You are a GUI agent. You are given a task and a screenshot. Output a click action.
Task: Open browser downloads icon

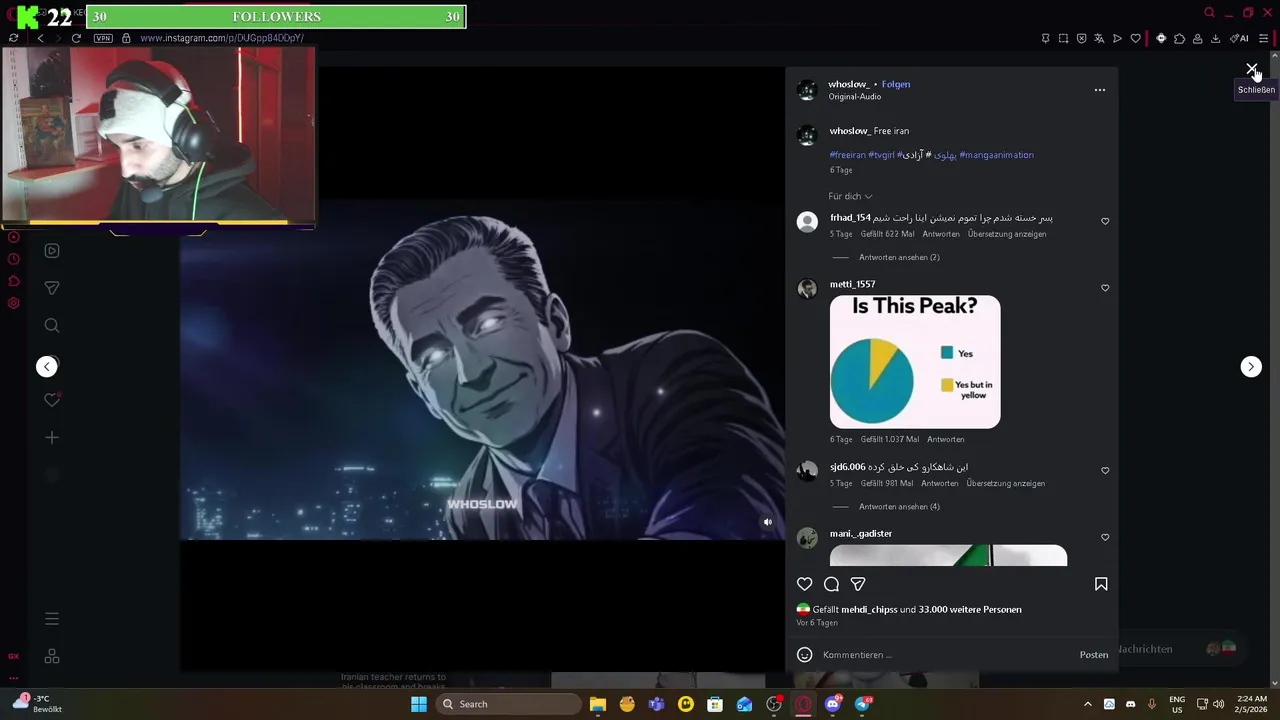[1215, 38]
